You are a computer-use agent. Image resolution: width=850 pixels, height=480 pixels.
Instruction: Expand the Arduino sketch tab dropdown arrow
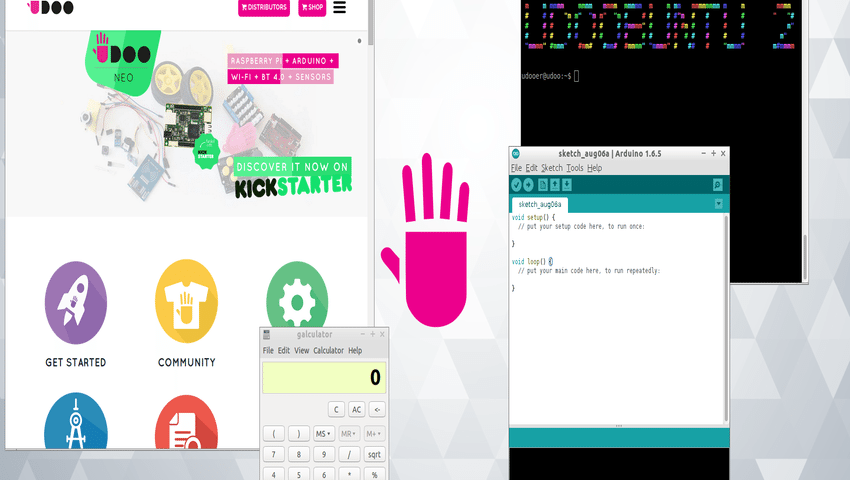[x=718, y=204]
